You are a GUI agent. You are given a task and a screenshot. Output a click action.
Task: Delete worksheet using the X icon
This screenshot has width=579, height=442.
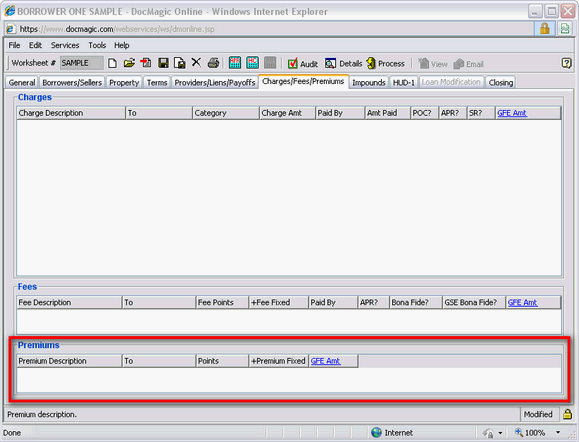(196, 63)
